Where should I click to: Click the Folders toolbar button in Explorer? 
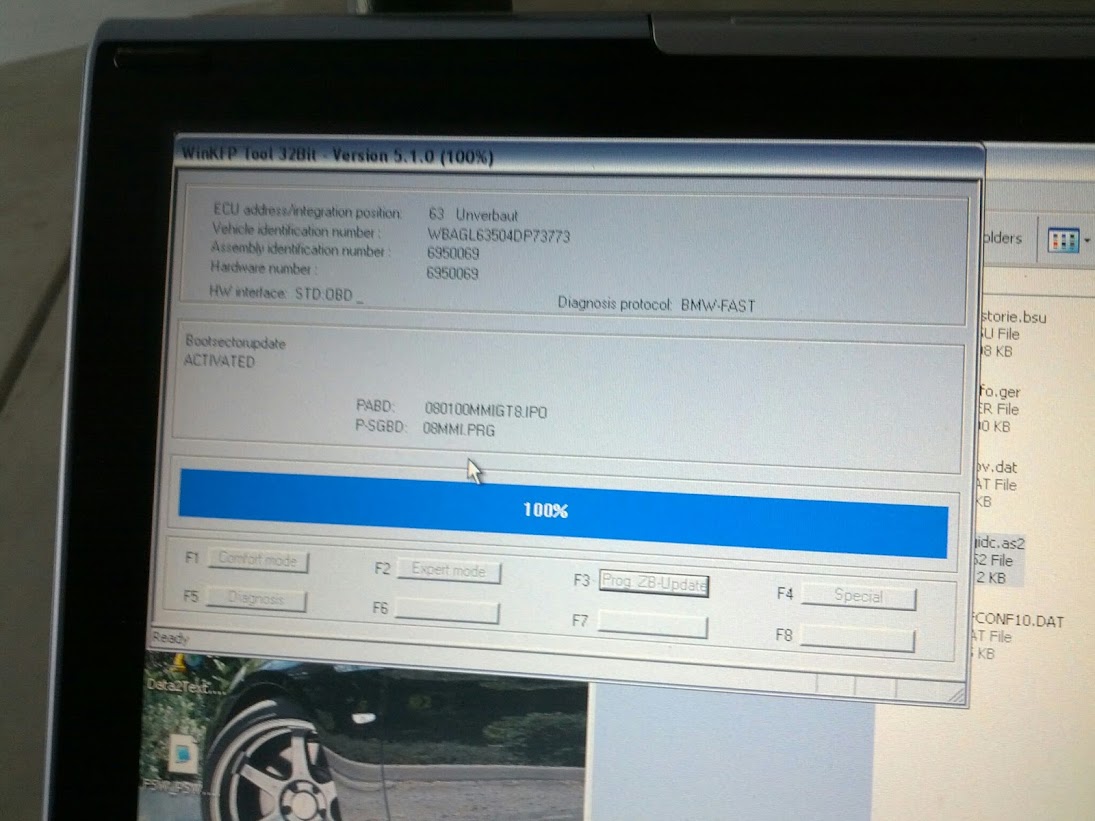(1001, 238)
